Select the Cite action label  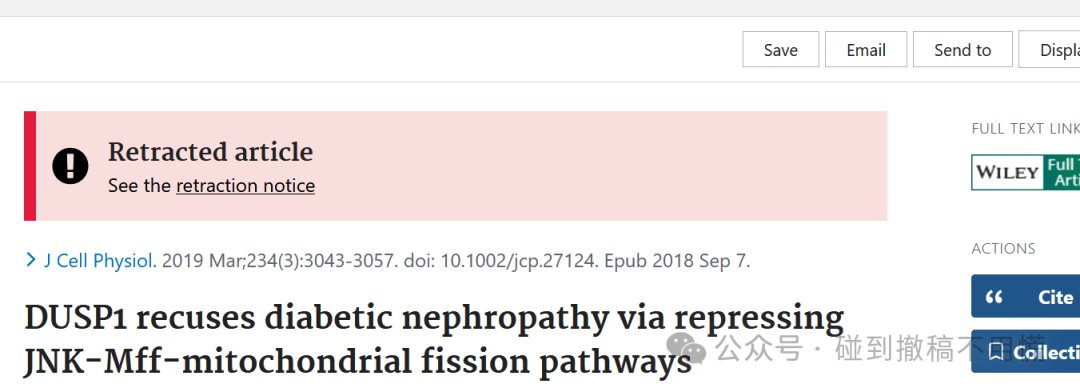click(x=1055, y=297)
